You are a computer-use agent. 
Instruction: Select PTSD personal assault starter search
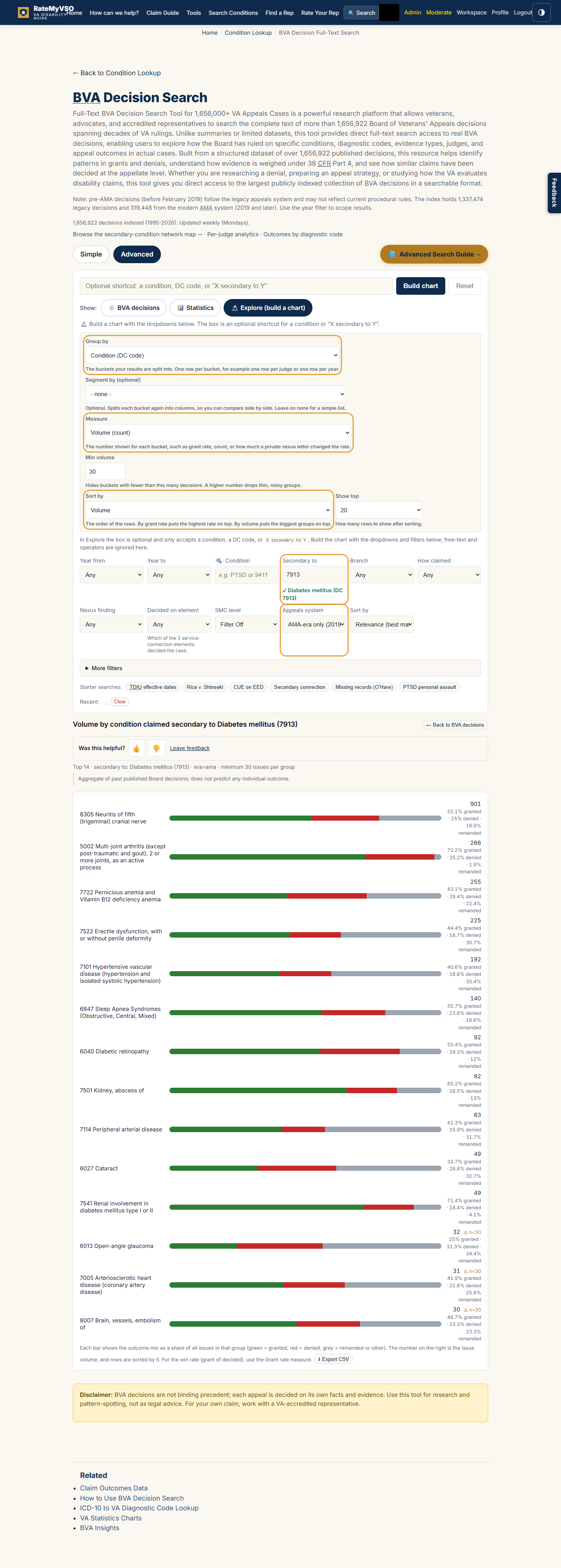pyautogui.click(x=429, y=687)
